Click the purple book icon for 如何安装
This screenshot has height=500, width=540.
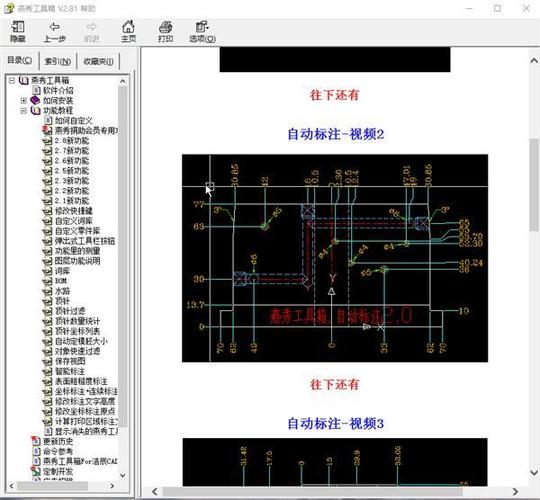point(35,100)
